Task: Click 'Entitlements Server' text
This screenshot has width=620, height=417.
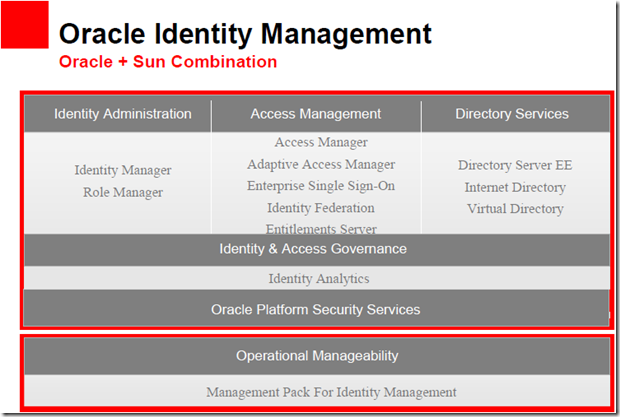Action: pyautogui.click(x=321, y=229)
